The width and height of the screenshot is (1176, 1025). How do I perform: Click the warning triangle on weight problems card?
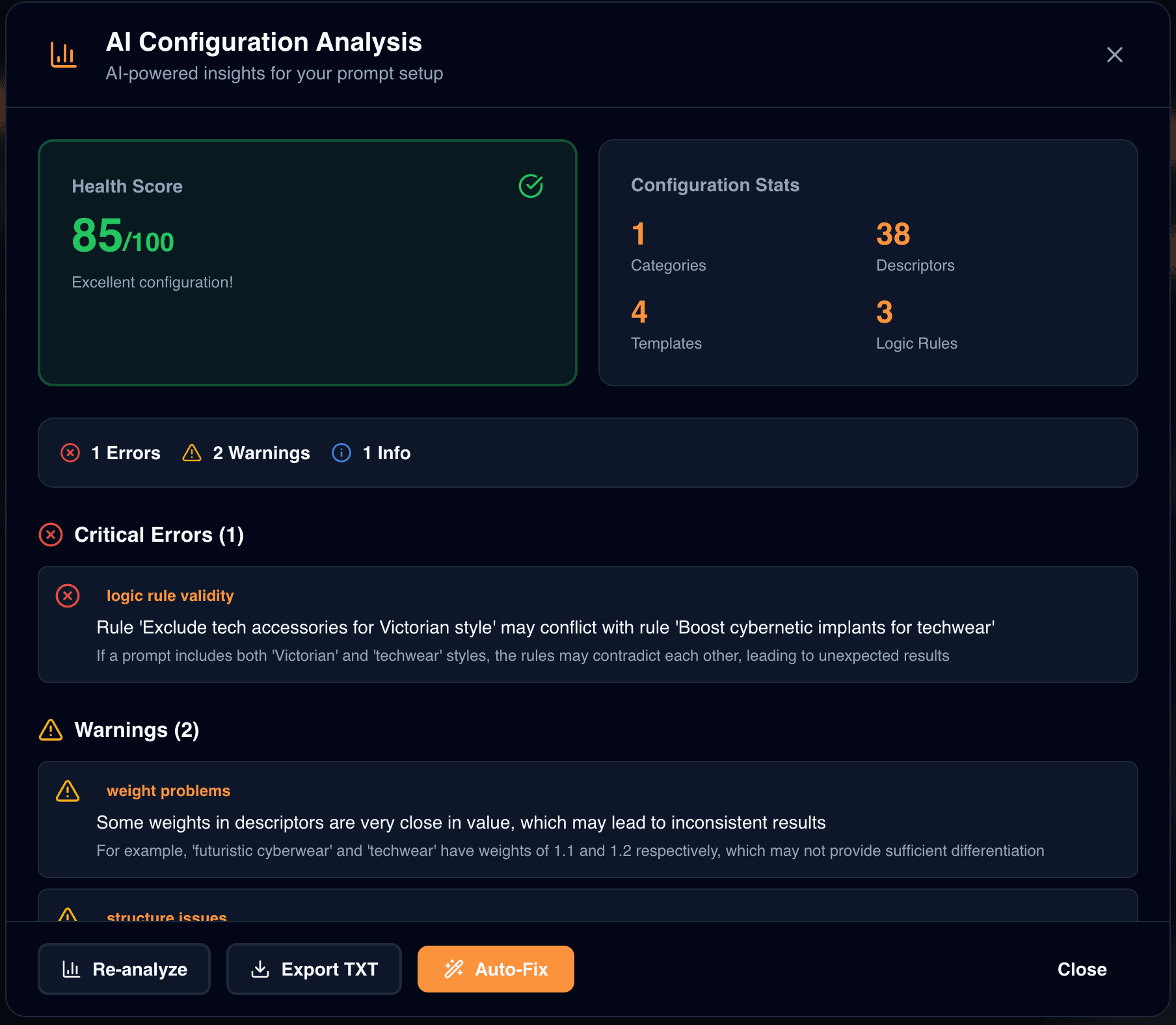[68, 791]
